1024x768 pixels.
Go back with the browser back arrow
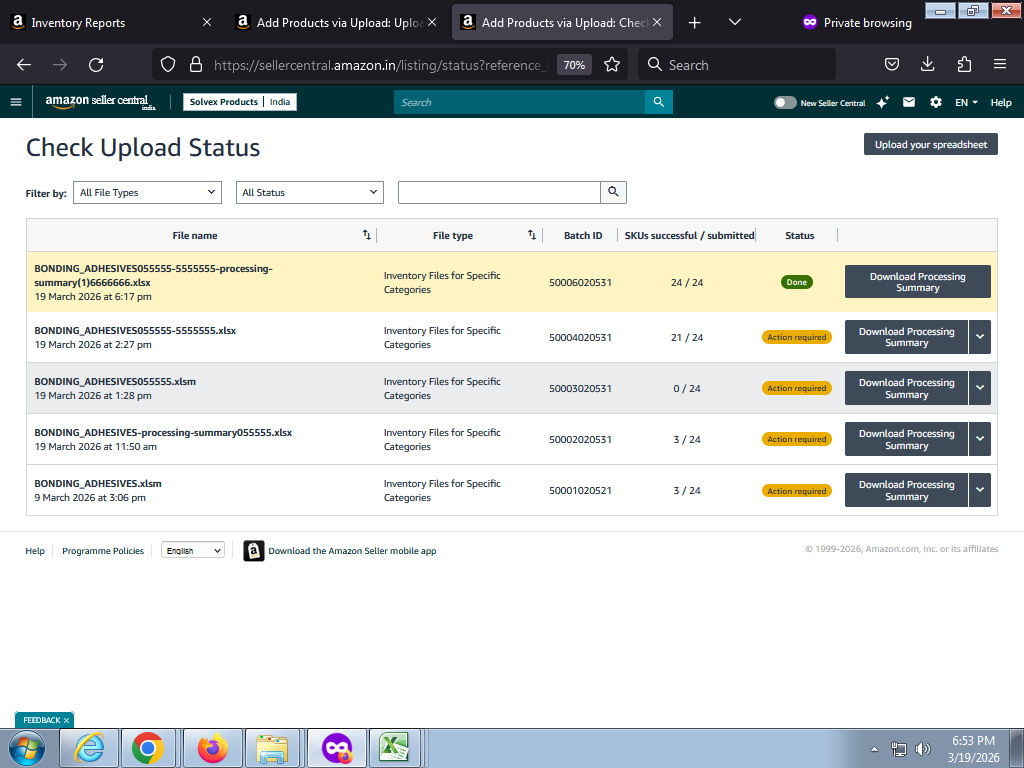pyautogui.click(x=24, y=65)
